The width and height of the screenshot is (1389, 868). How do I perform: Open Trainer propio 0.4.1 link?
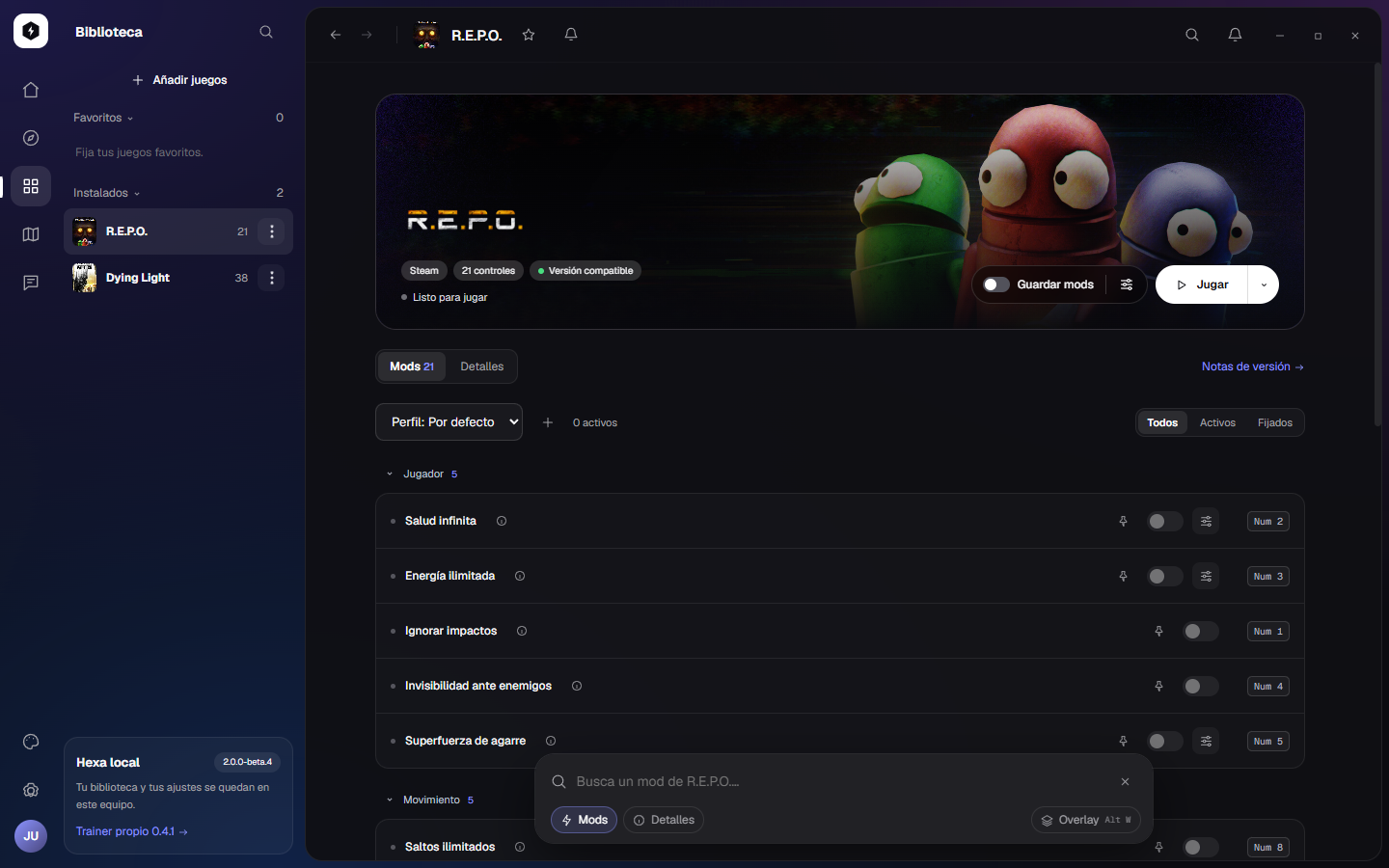pyautogui.click(x=132, y=831)
